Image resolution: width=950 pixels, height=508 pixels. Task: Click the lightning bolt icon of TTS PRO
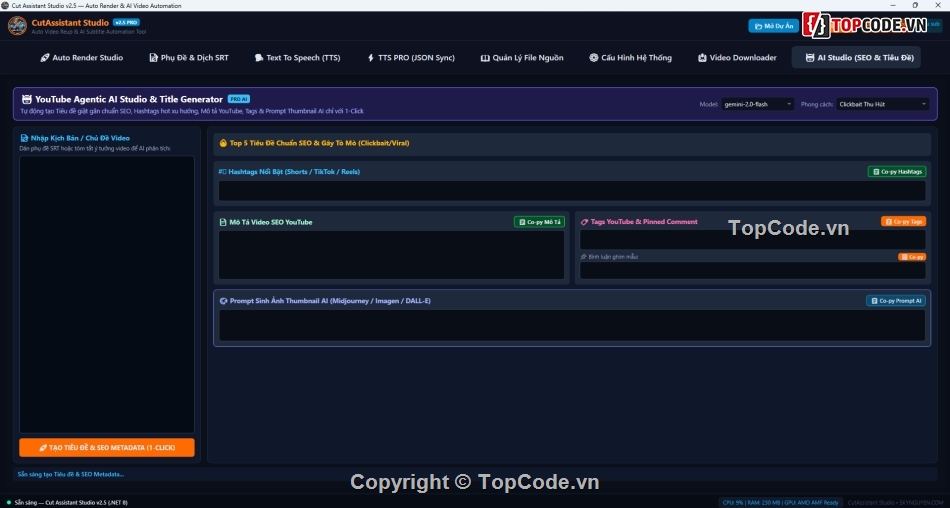371,58
